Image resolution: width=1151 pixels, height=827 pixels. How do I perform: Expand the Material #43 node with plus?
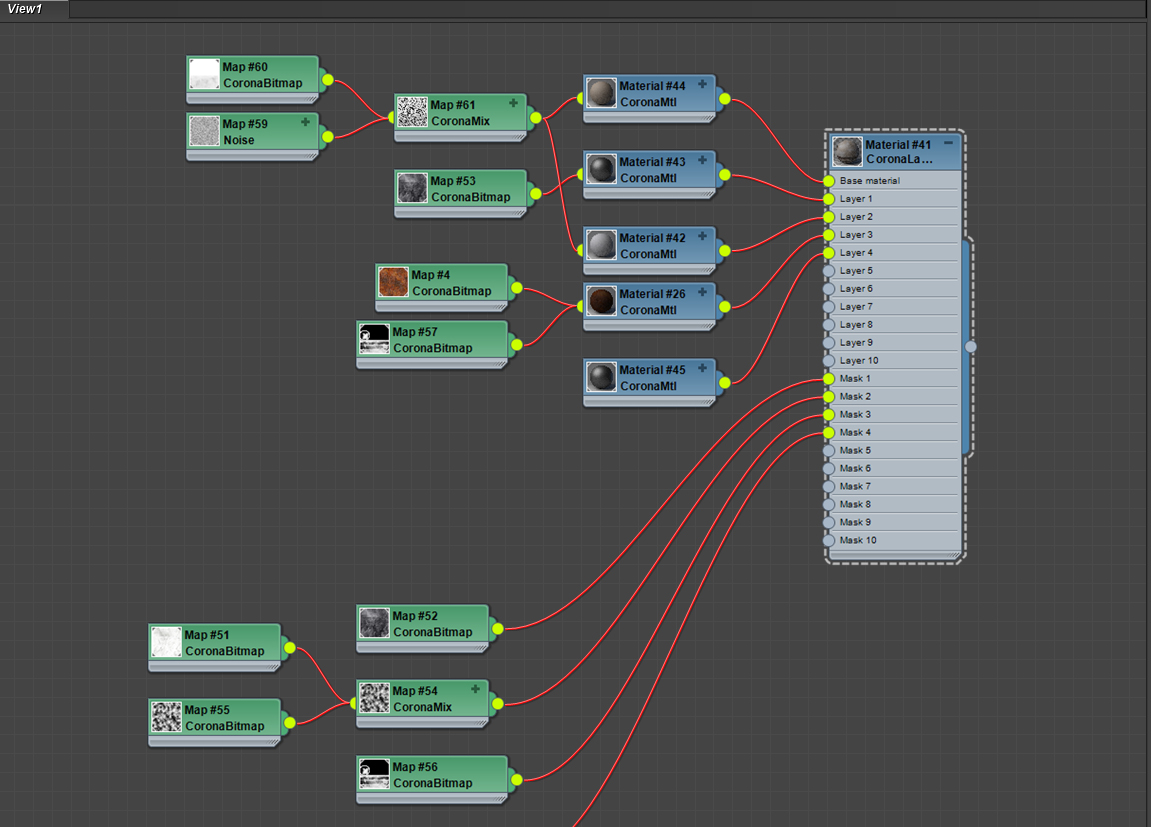tap(702, 161)
